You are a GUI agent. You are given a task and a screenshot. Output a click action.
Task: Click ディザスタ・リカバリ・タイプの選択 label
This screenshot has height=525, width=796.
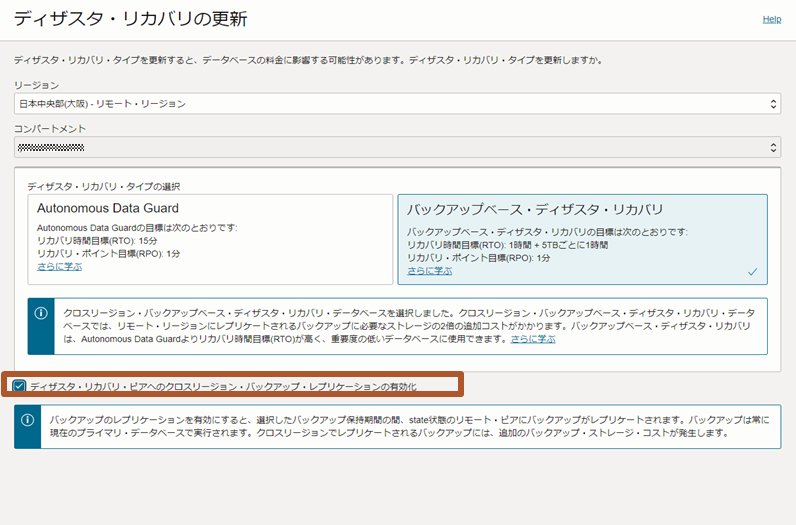coord(104,186)
